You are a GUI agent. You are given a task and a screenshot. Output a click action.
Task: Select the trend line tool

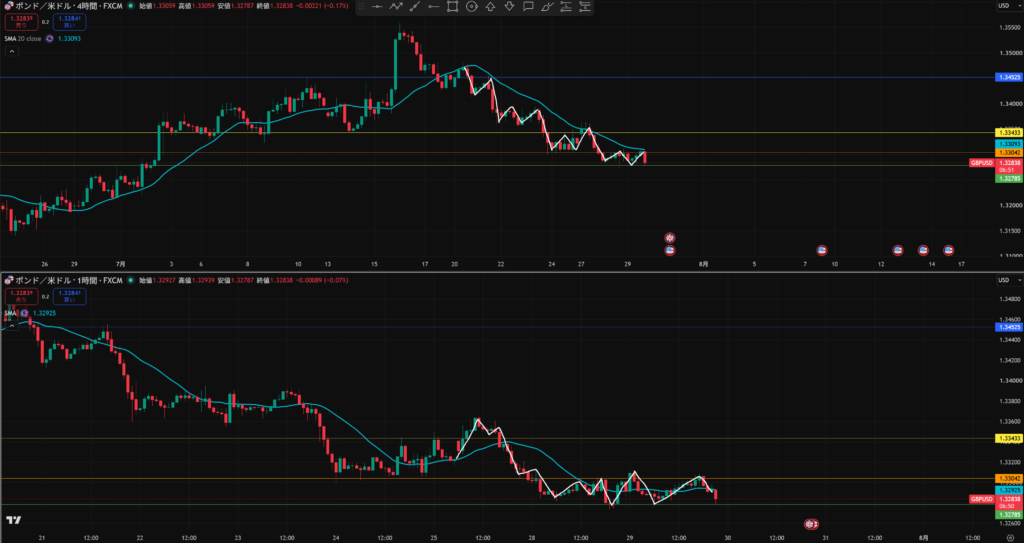(415, 7)
